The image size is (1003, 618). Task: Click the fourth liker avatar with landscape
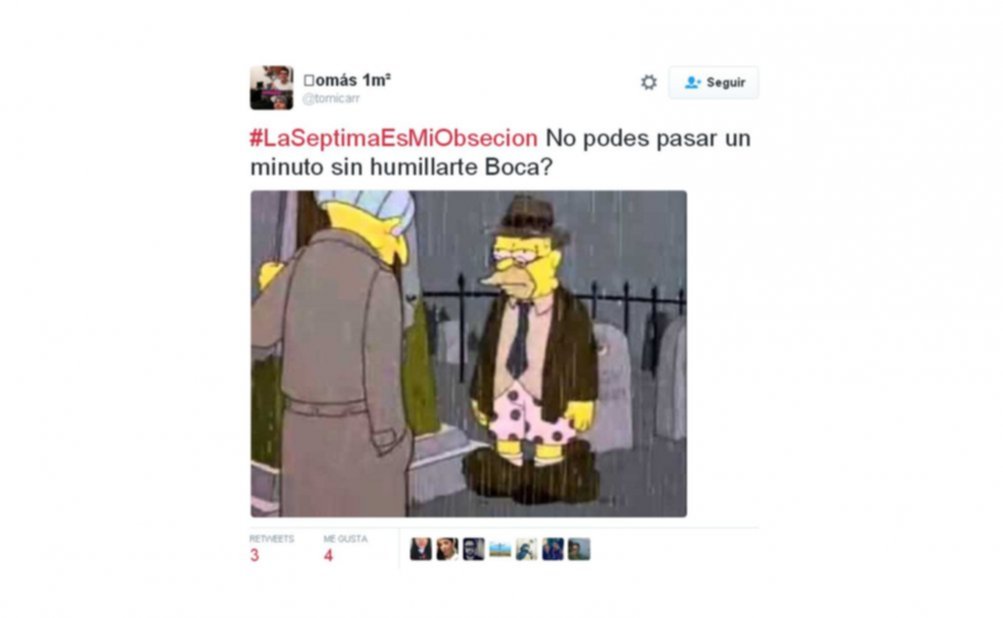click(x=500, y=549)
